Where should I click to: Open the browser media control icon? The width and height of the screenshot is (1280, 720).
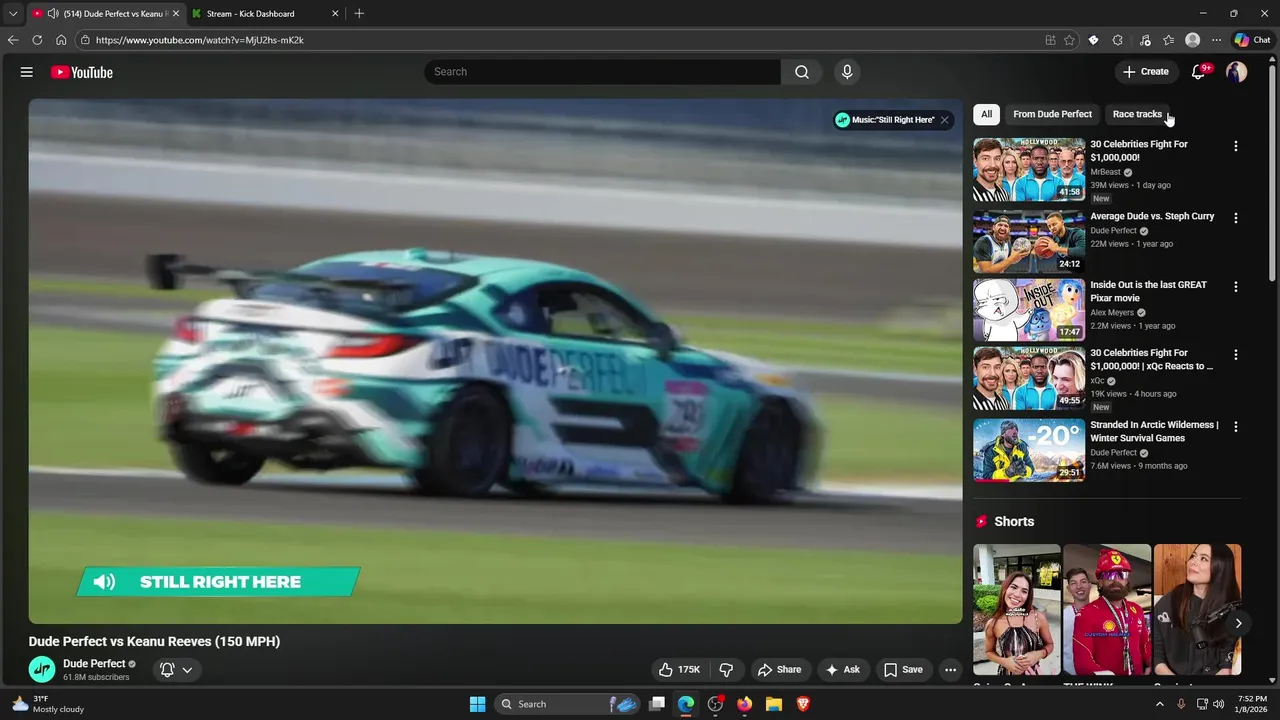coord(1145,40)
